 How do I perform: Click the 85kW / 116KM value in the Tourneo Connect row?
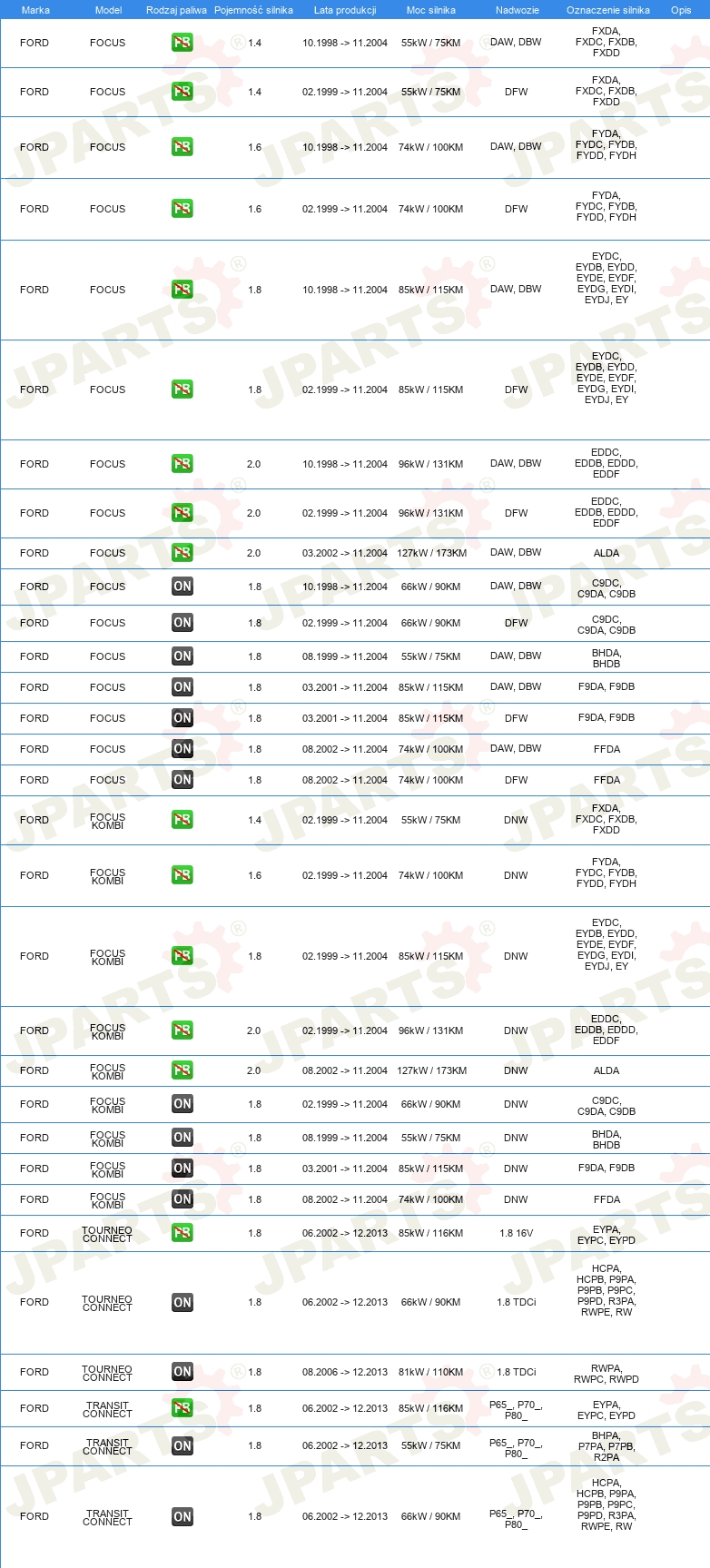click(x=431, y=1233)
